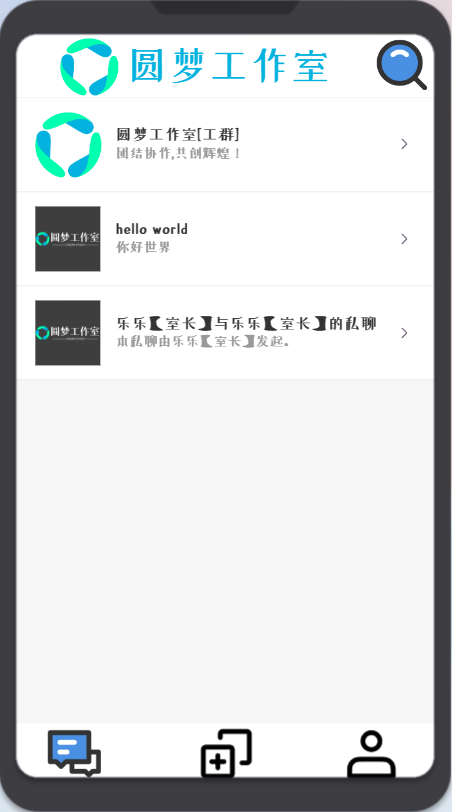Viewport: 452px width, 812px height.
Task: Open the user profile tab icon
Action: pos(371,753)
